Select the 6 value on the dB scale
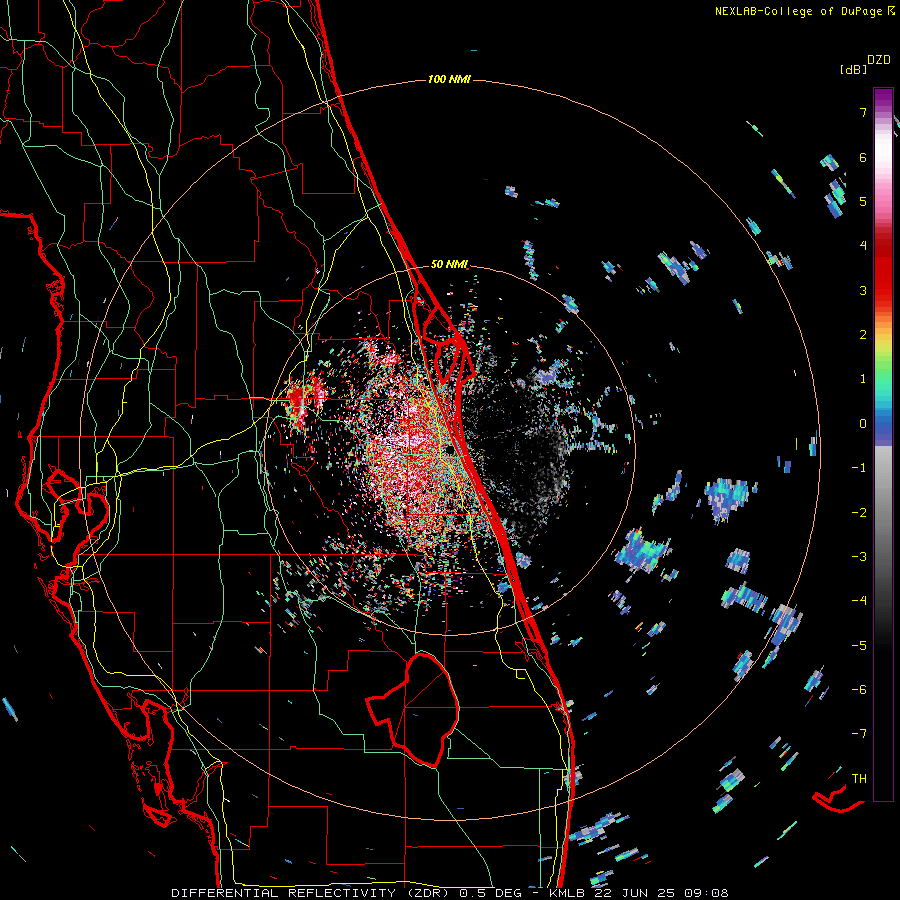This screenshot has width=900, height=900. pos(863,157)
